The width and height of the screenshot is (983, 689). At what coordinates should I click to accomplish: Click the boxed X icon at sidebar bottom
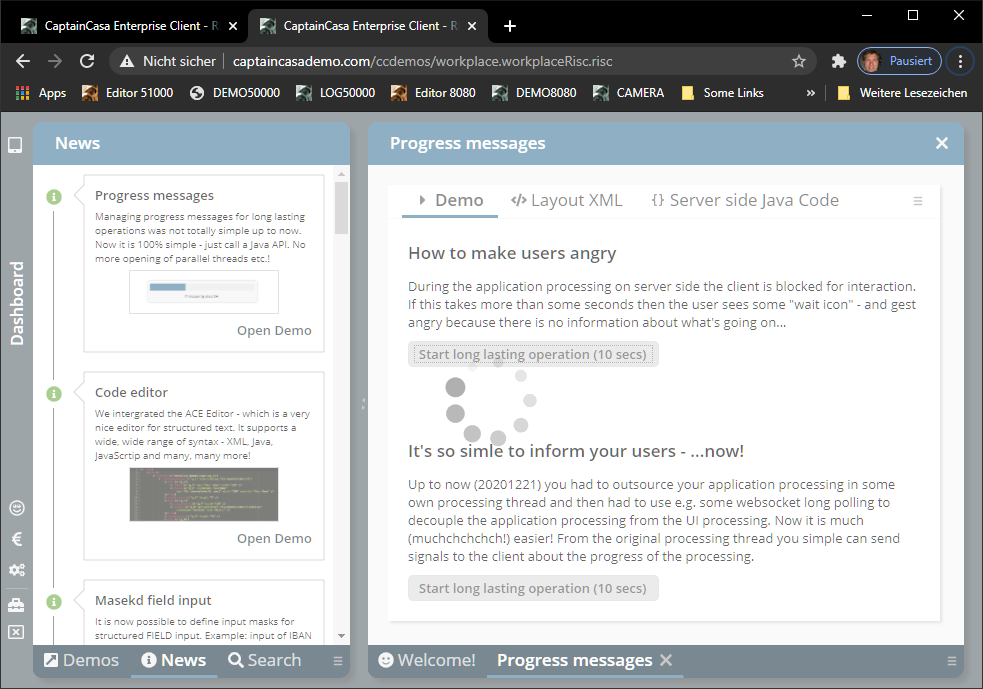coord(15,631)
